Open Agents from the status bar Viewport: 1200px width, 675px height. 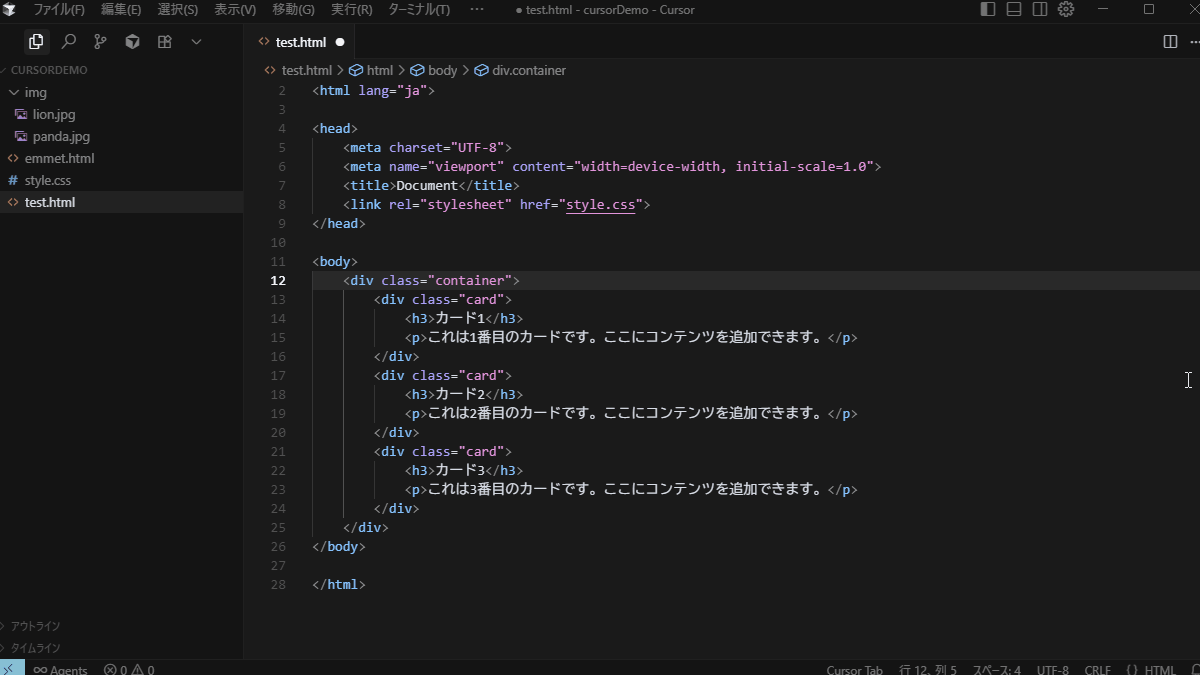[60, 669]
